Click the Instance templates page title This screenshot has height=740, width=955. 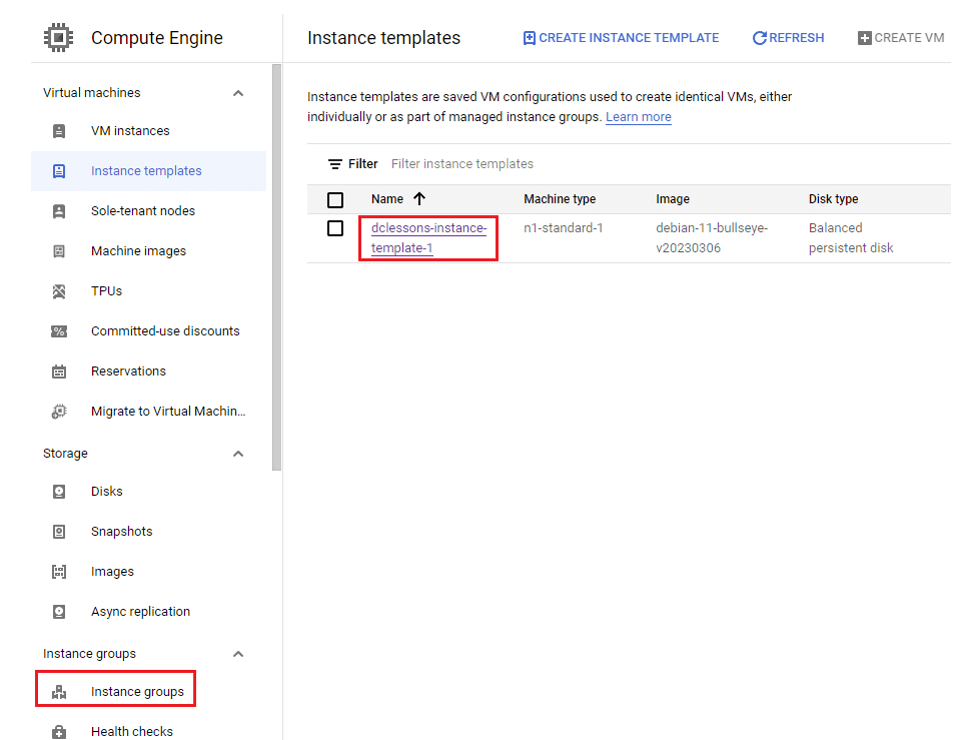[384, 38]
